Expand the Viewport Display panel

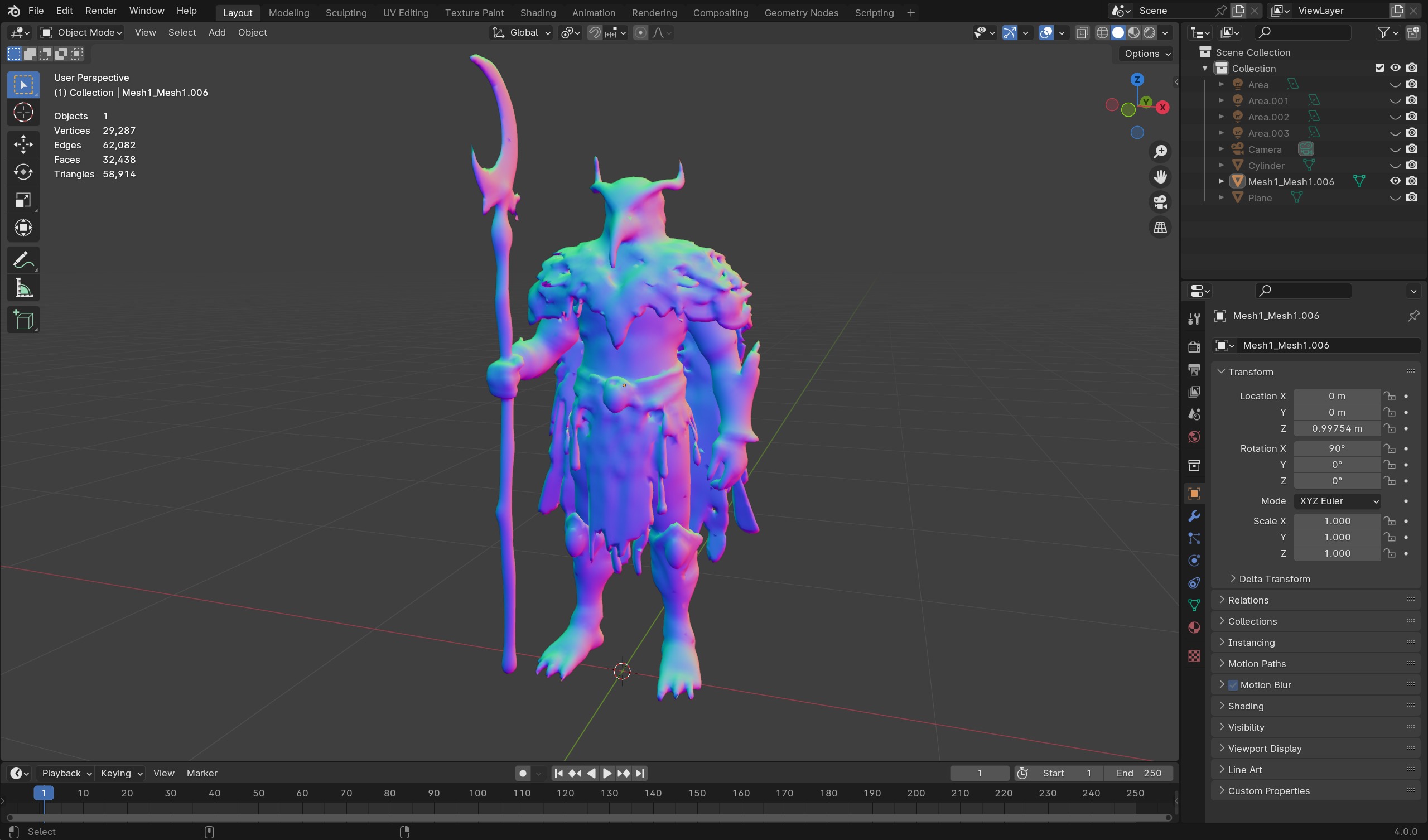1316,749
